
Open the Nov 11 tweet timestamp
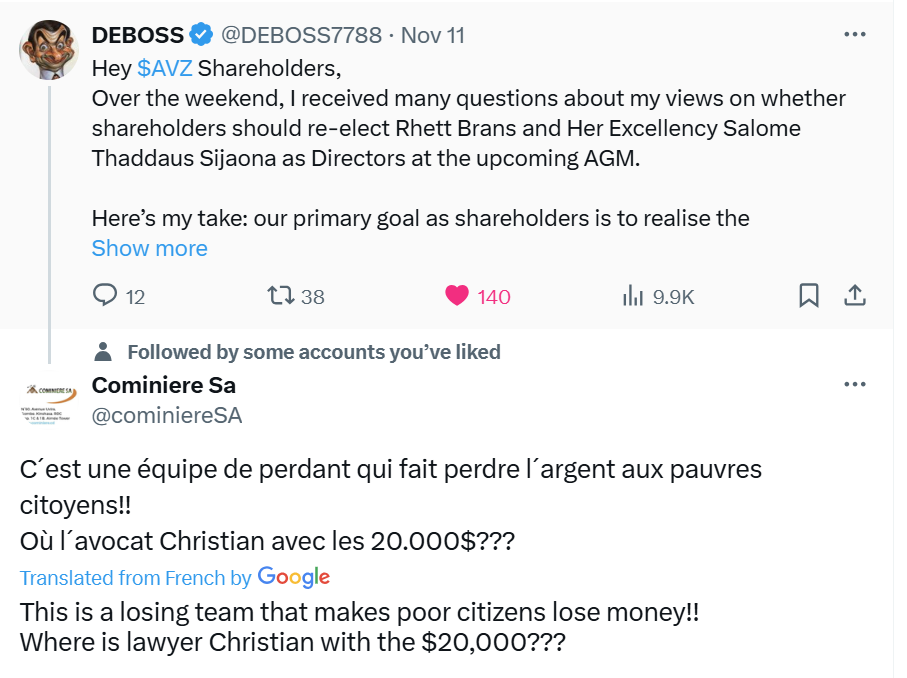(x=433, y=35)
